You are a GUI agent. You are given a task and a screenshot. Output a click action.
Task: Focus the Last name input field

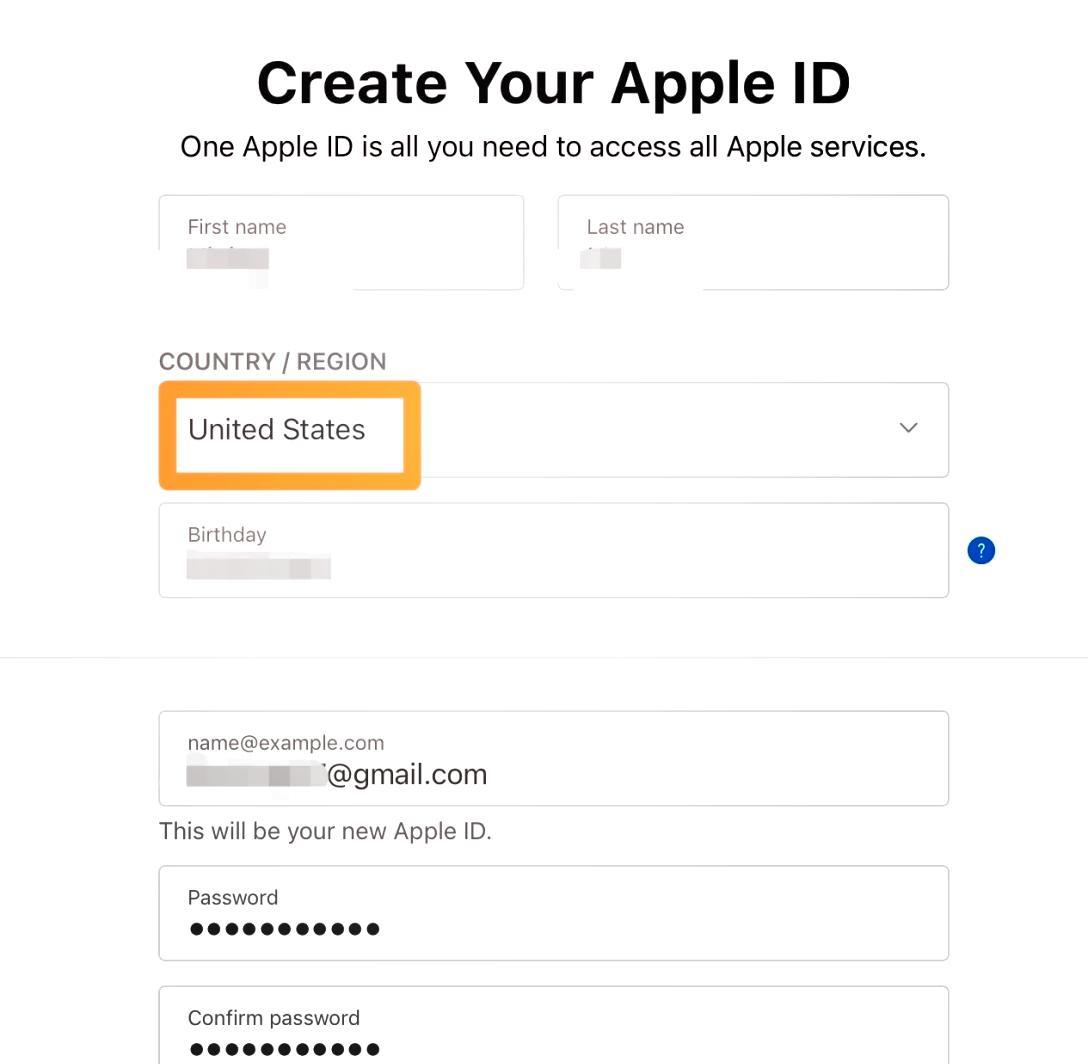tap(753, 242)
